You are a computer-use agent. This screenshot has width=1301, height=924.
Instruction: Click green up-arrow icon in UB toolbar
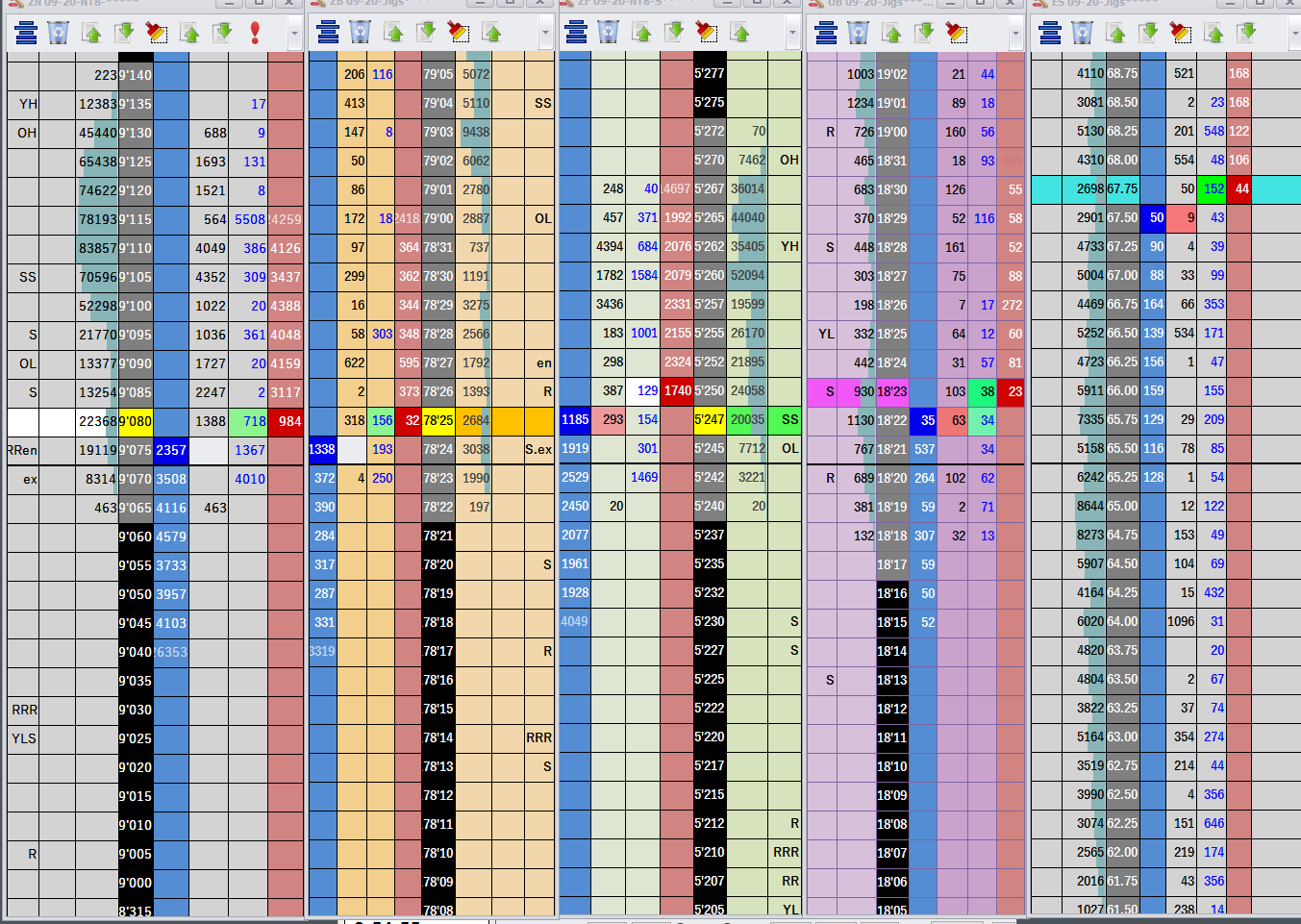click(x=892, y=34)
